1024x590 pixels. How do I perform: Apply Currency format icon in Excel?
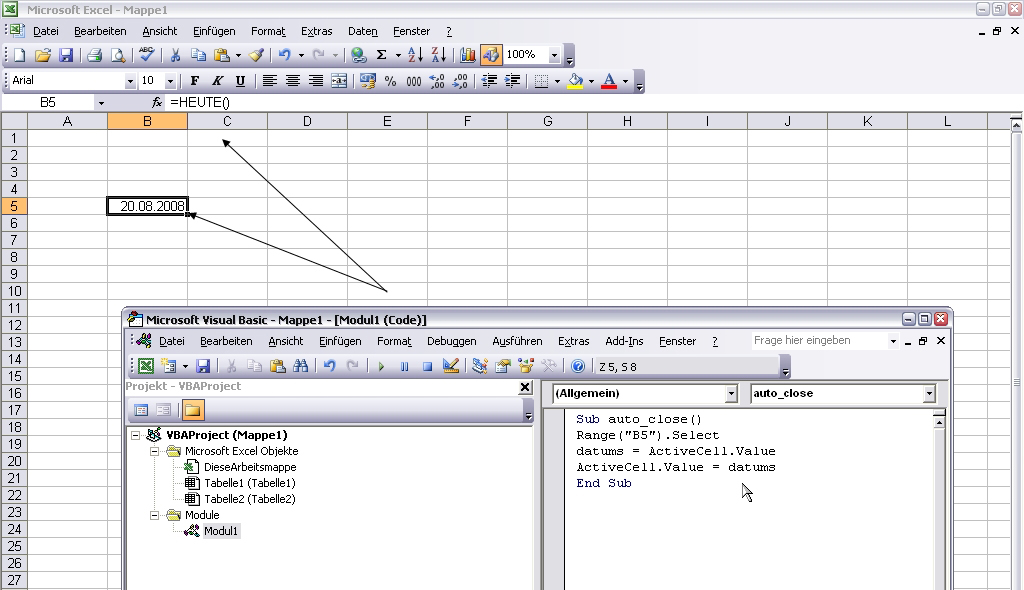pyautogui.click(x=368, y=81)
